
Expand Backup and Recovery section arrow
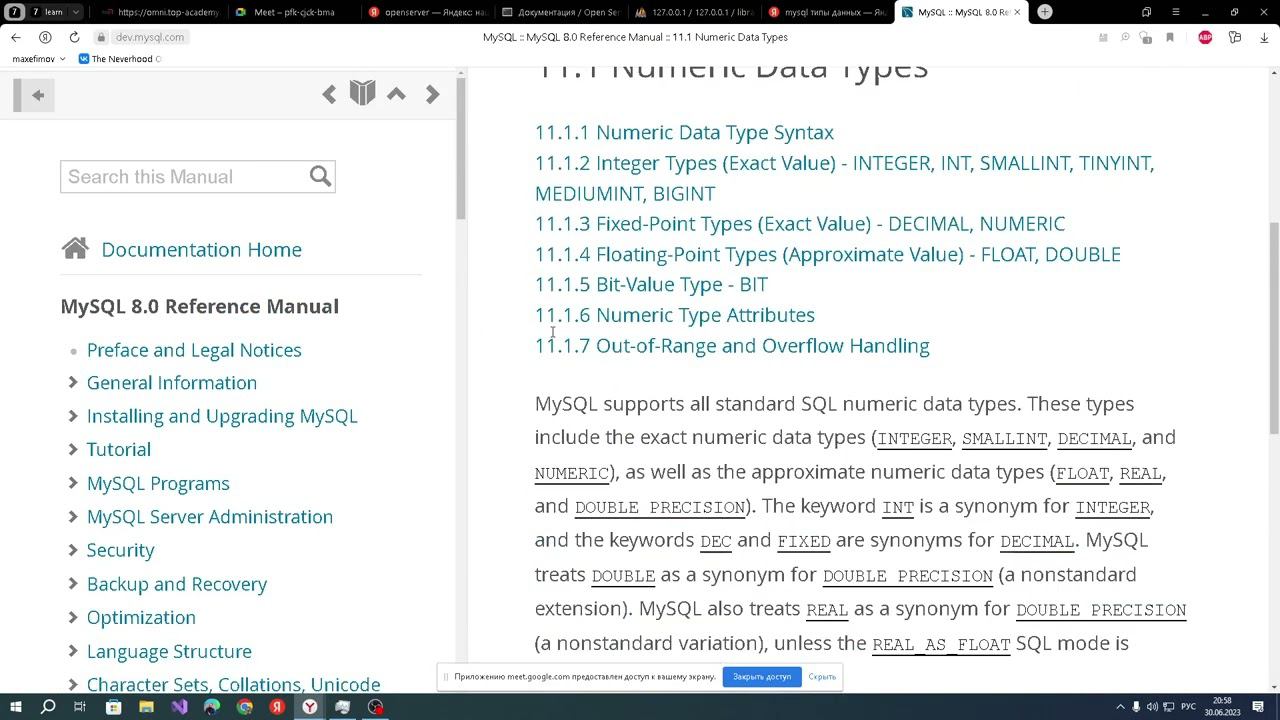tap(73, 583)
